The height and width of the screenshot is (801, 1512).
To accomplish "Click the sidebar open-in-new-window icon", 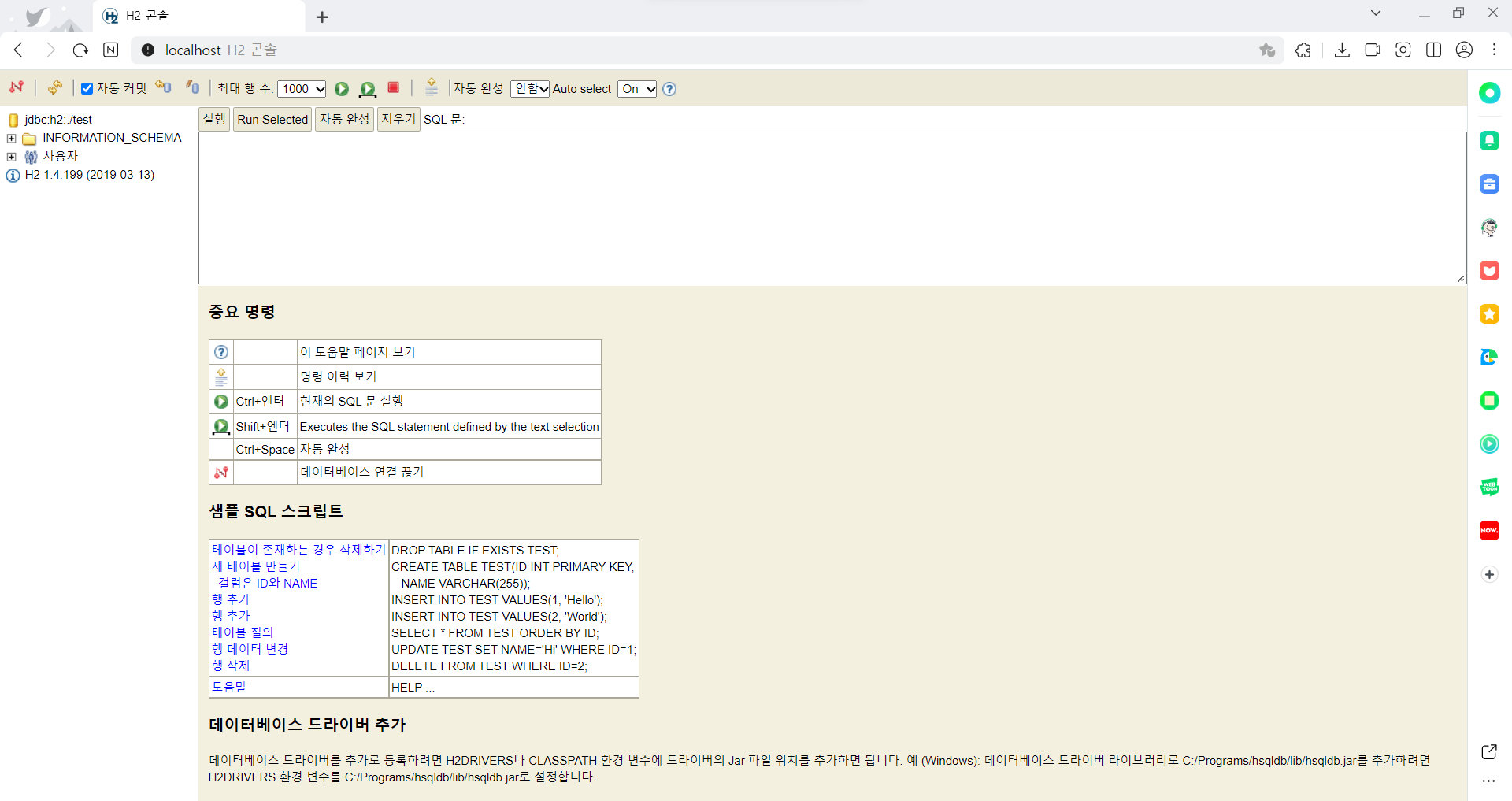I will (1488, 751).
